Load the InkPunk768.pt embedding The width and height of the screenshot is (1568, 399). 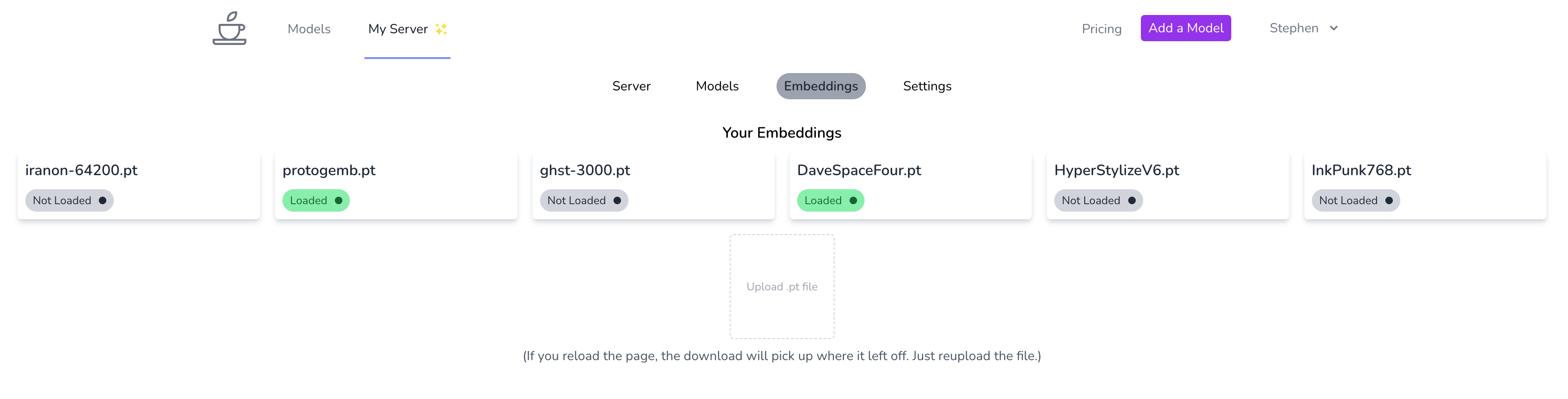pos(1355,201)
